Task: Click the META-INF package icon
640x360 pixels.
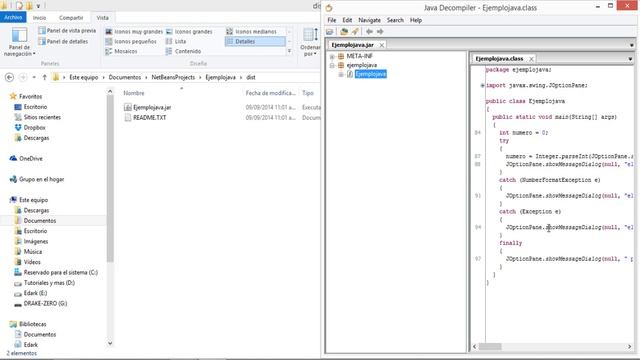Action: 341,56
